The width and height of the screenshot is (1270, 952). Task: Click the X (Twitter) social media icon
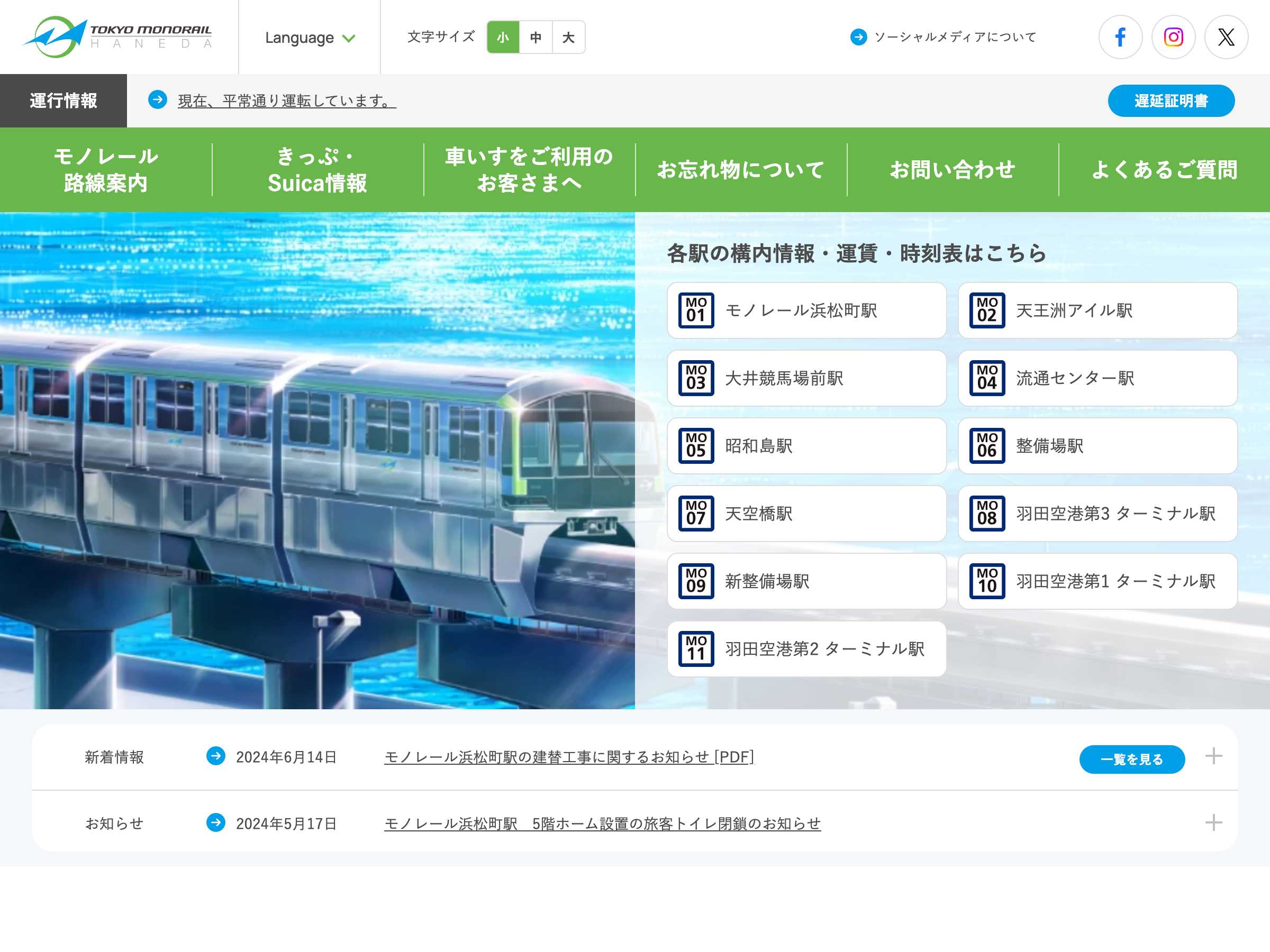click(1227, 36)
